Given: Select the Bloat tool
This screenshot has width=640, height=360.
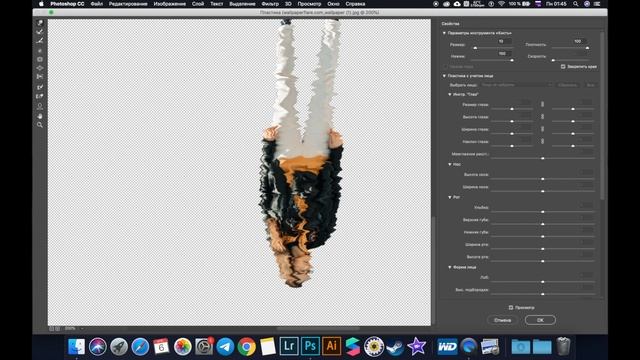Looking at the screenshot, I should coord(40,68).
